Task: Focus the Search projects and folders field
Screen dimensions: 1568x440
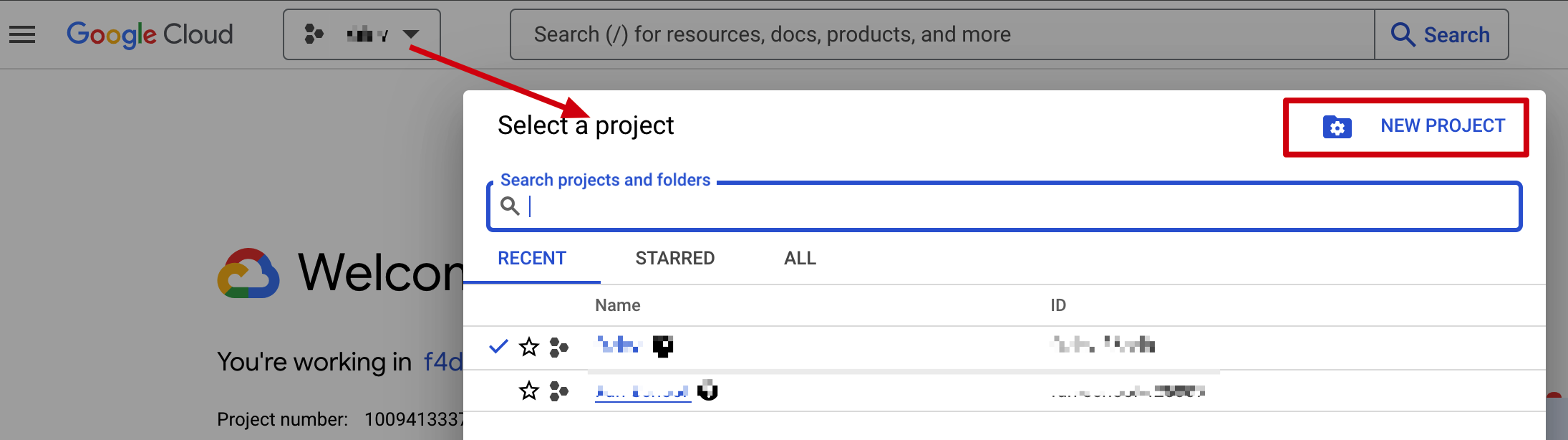Action: click(1017, 206)
